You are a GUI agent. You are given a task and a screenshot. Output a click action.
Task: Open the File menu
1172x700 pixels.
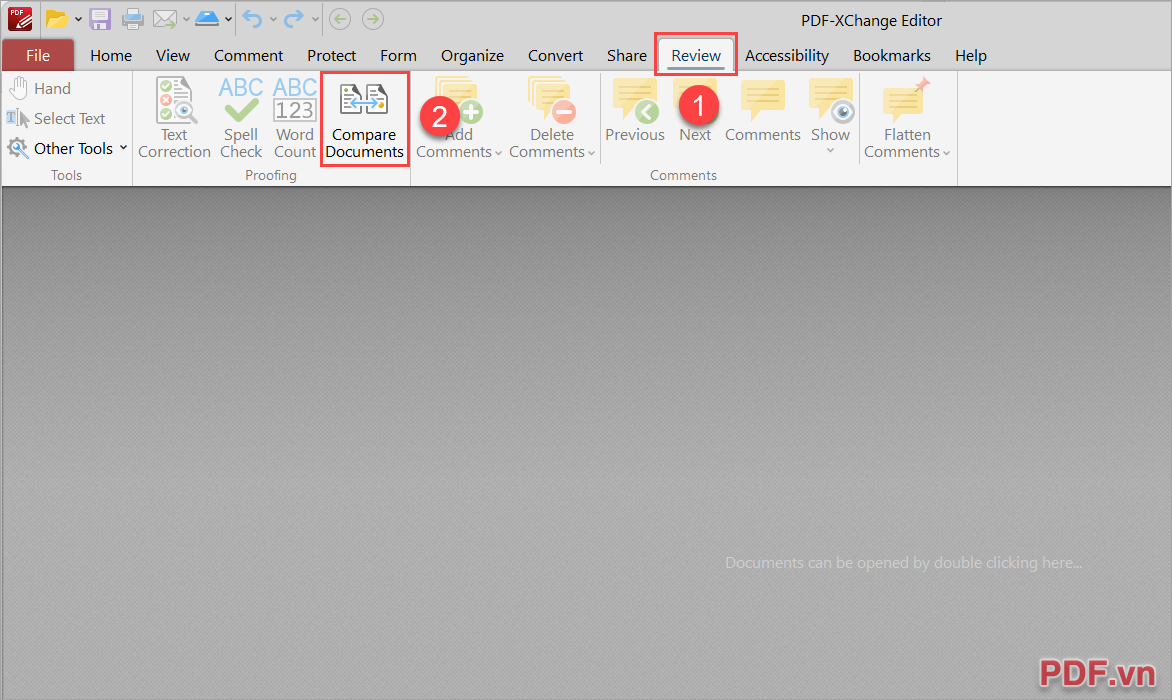pos(38,55)
